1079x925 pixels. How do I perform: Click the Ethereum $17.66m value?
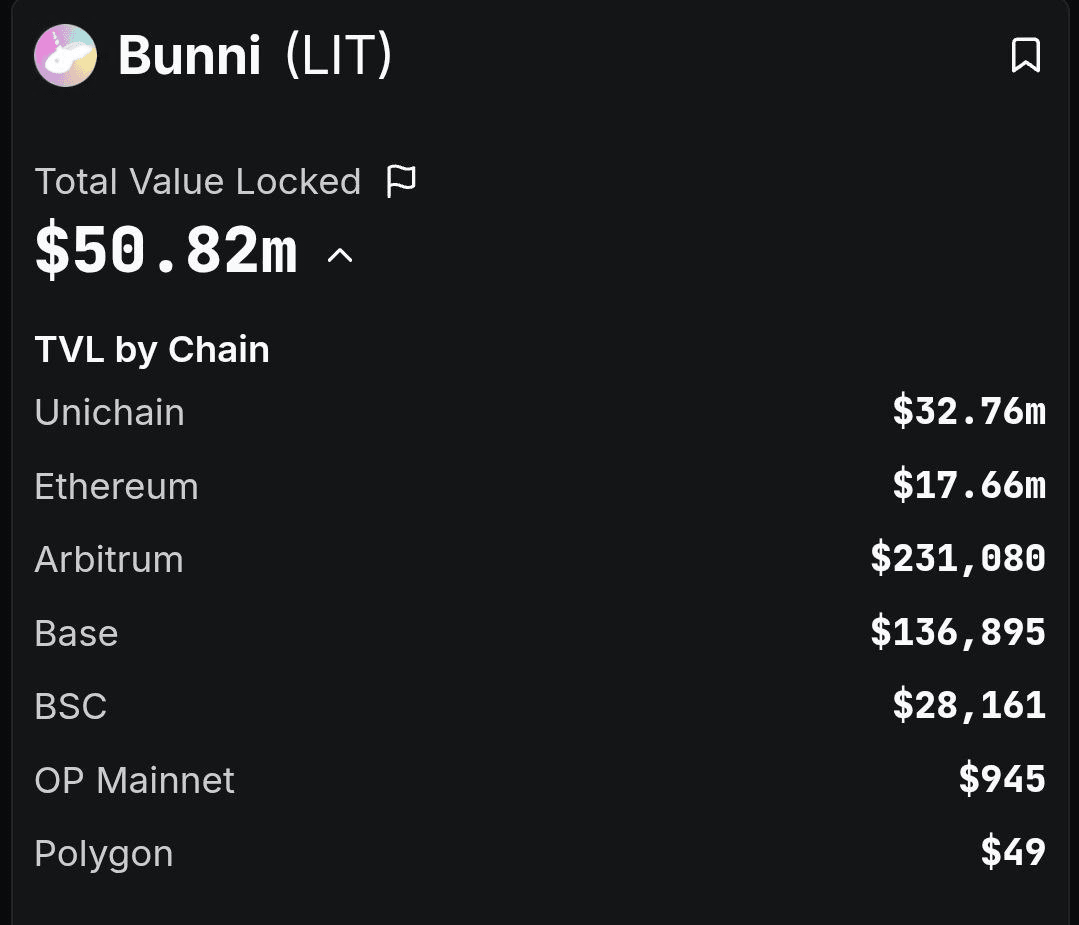coord(969,485)
